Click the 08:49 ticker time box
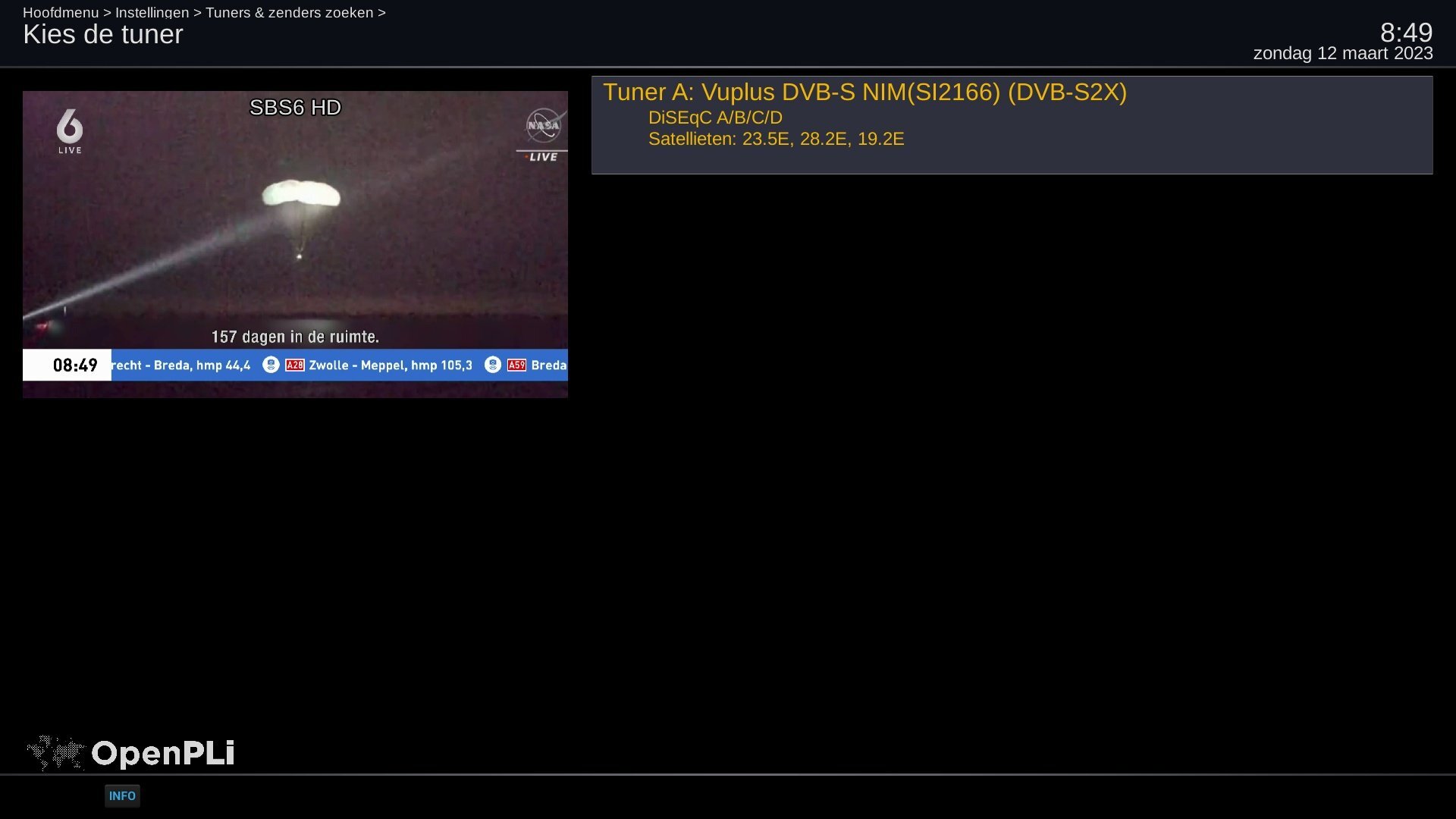This screenshot has width=1456, height=819. (x=67, y=365)
